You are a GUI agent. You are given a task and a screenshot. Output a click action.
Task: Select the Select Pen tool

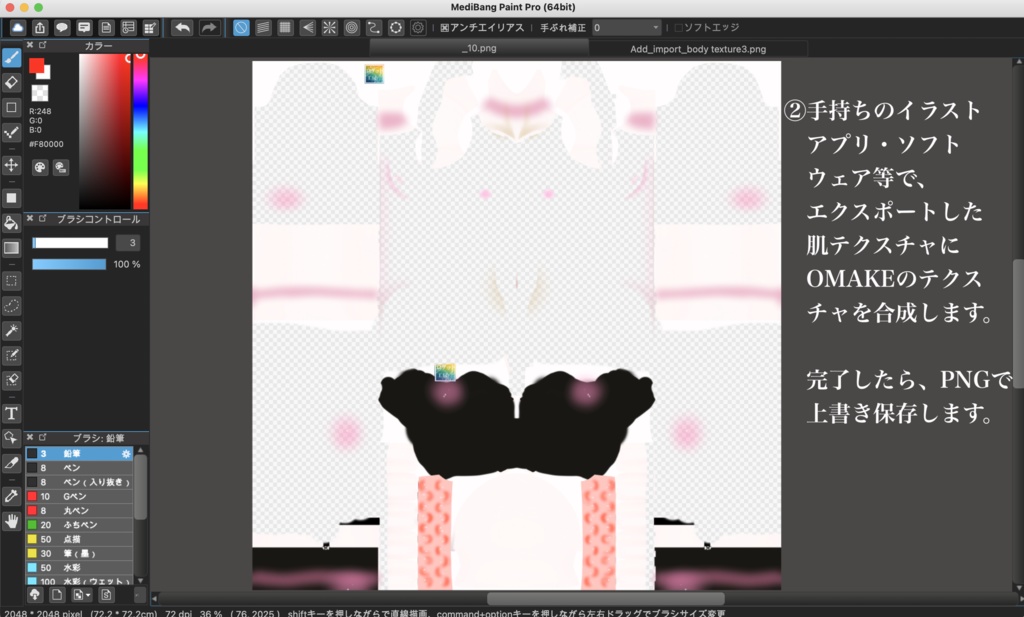coord(12,355)
